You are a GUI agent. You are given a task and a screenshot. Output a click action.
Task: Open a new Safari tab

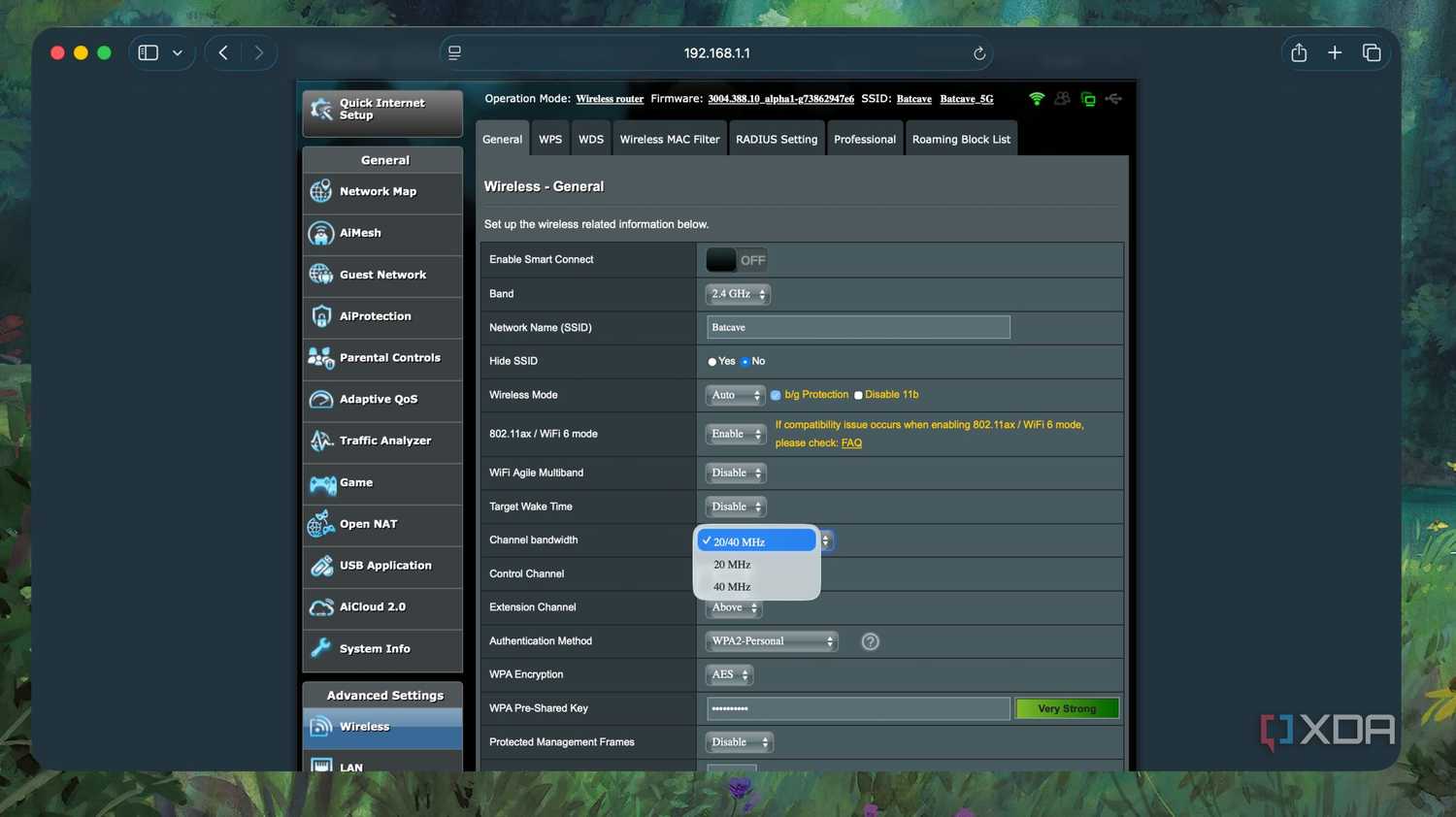click(1335, 52)
